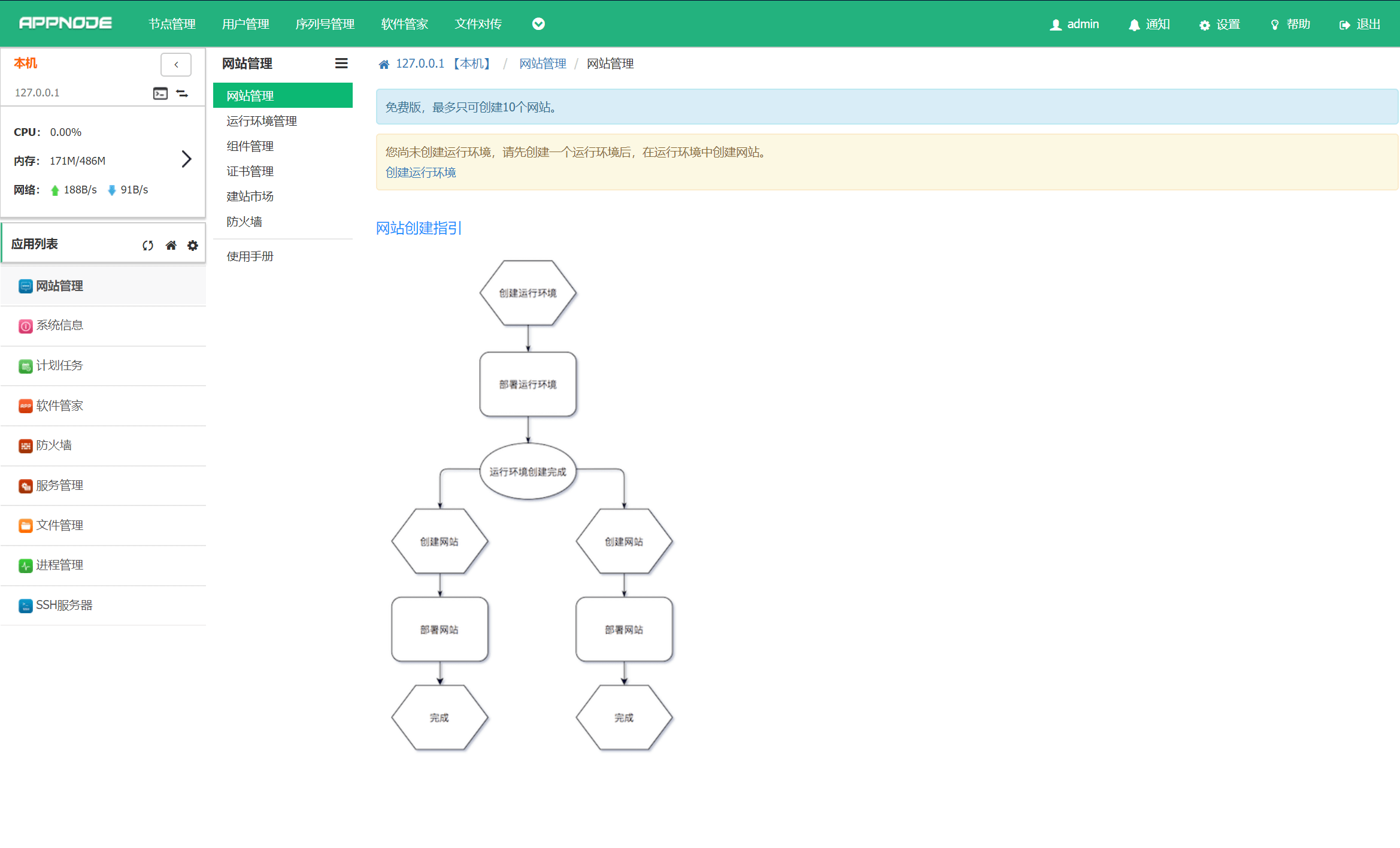The height and width of the screenshot is (848, 1400).
Task: Click breadcrumb 网站管理 link
Action: 543,63
